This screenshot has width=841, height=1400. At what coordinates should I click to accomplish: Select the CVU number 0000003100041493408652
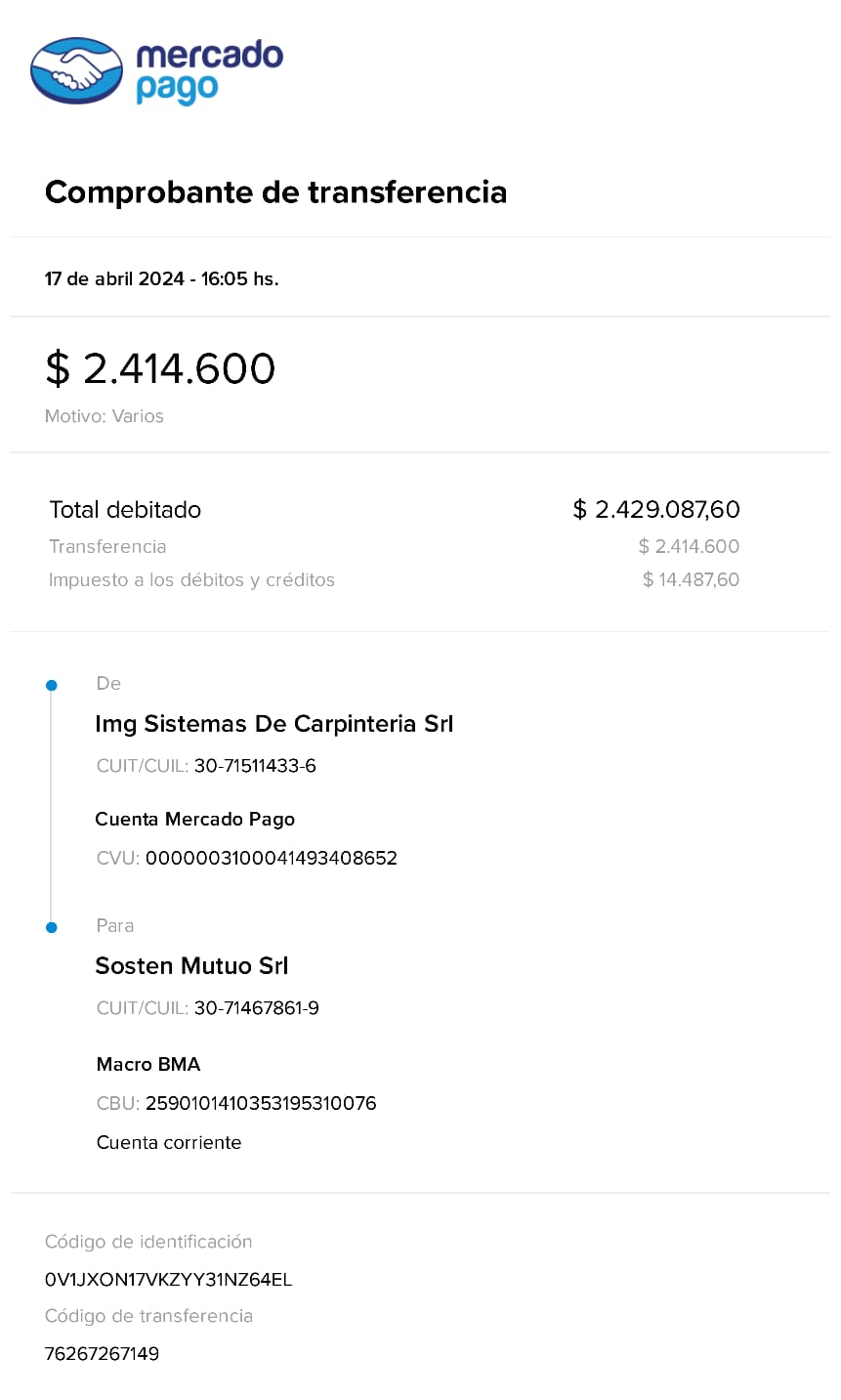(x=272, y=859)
